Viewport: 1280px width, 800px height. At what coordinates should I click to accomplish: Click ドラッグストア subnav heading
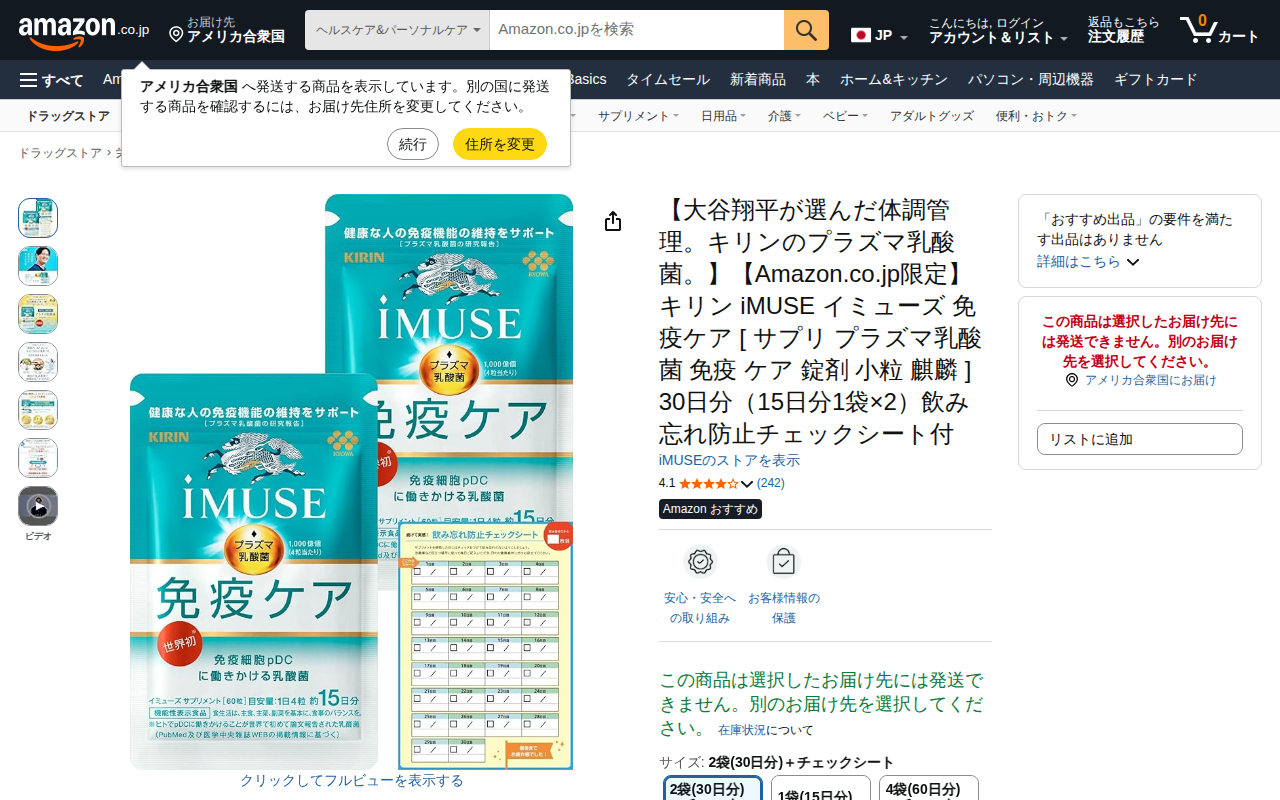(68, 116)
